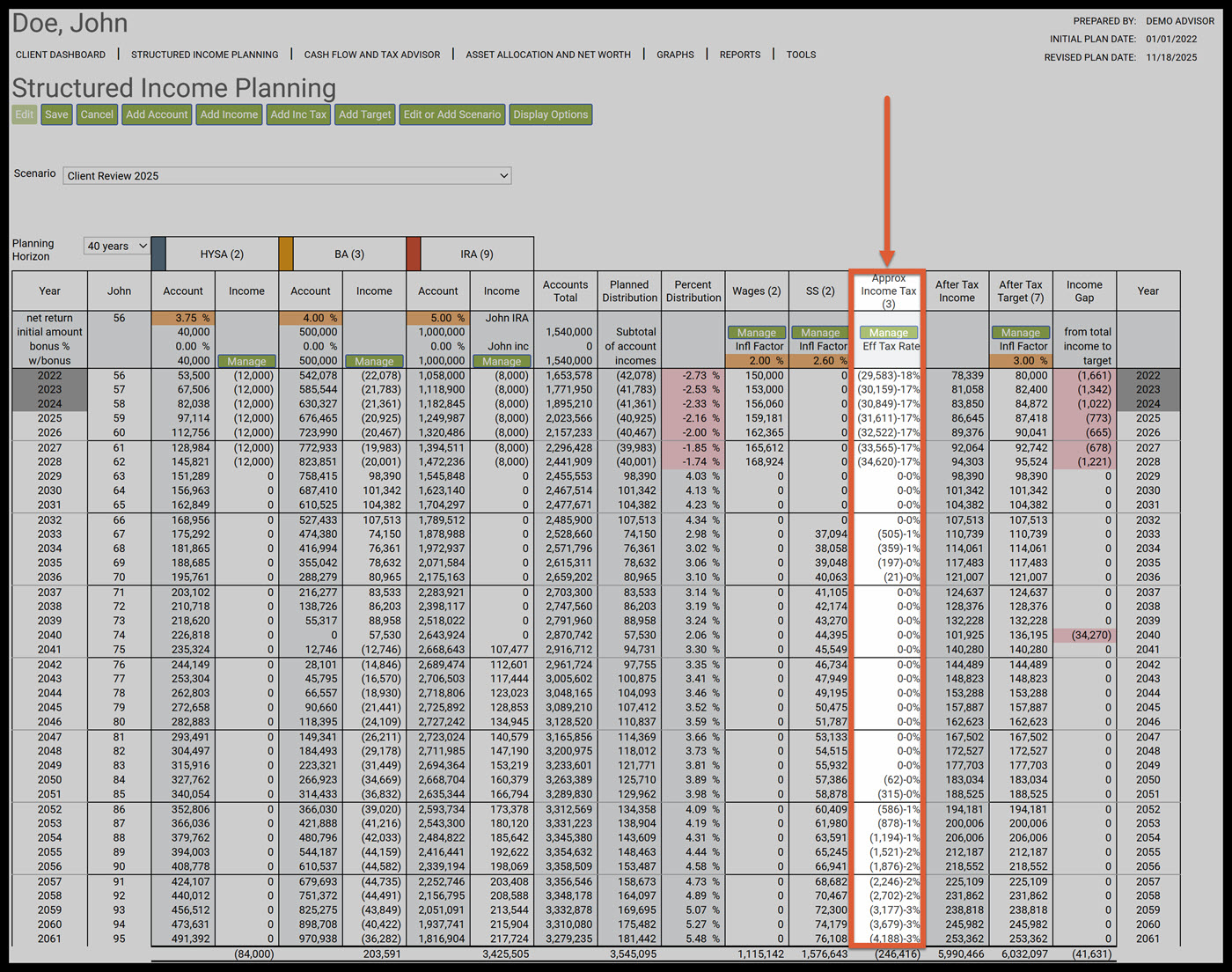Open the Reports menu

[x=740, y=55]
